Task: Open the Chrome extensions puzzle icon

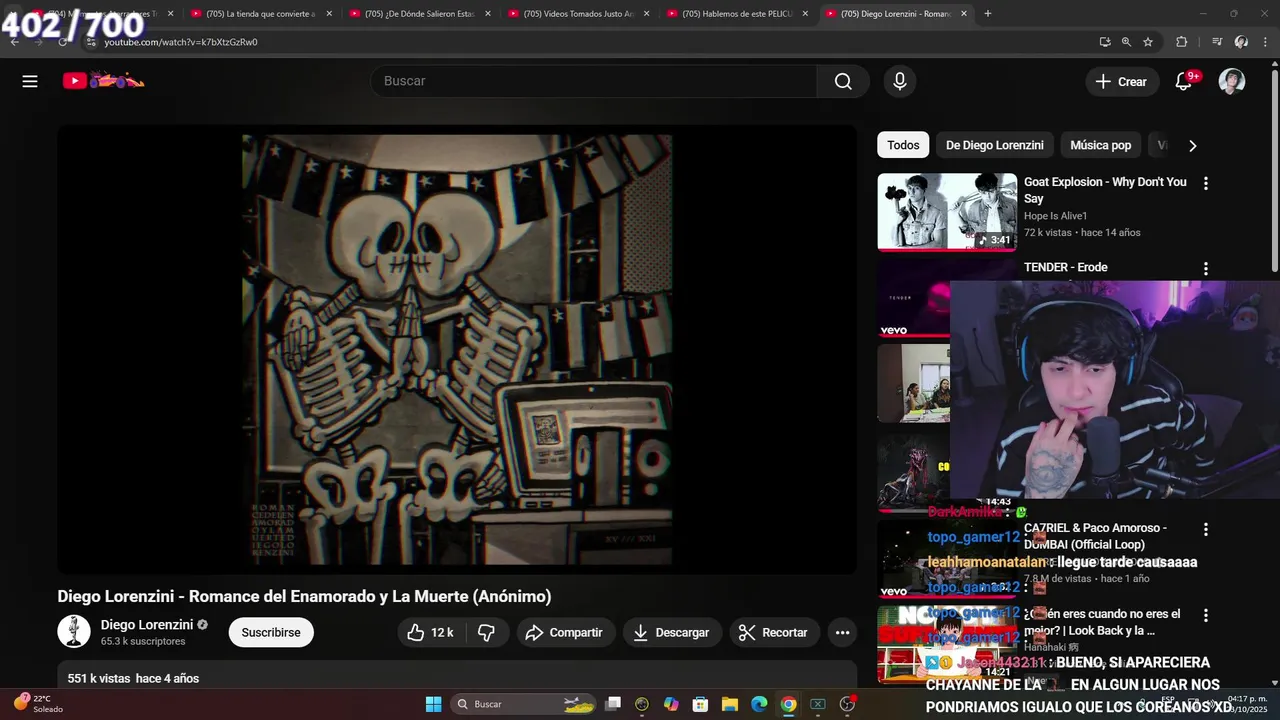Action: [x=1182, y=42]
